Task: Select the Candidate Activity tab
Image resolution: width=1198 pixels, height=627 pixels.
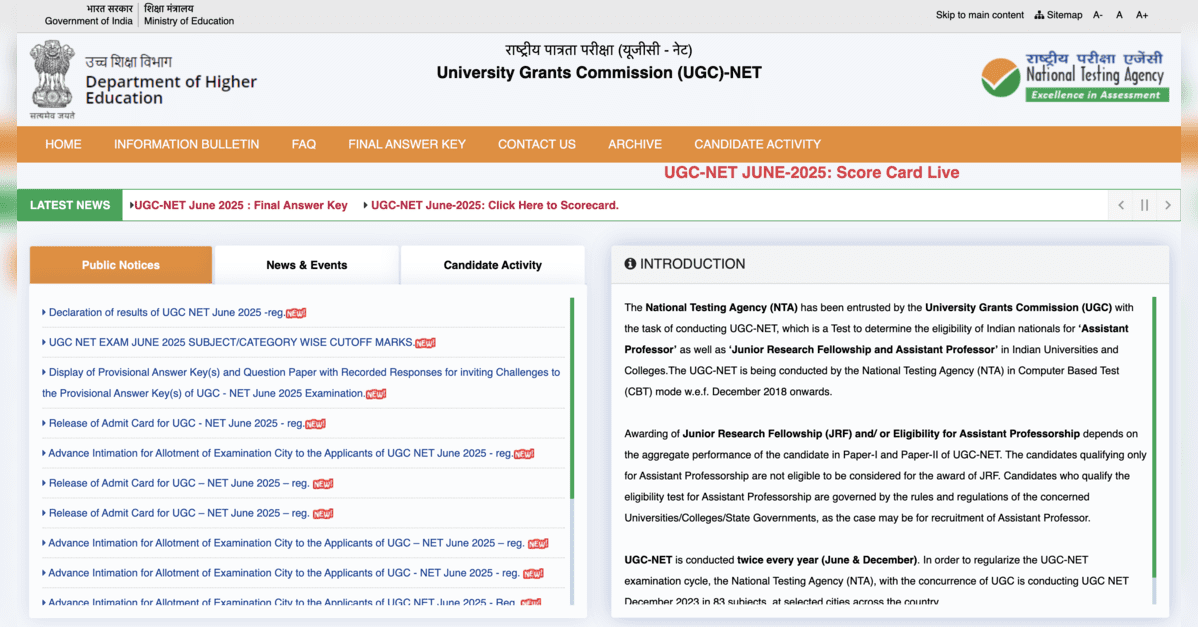Action: [492, 265]
